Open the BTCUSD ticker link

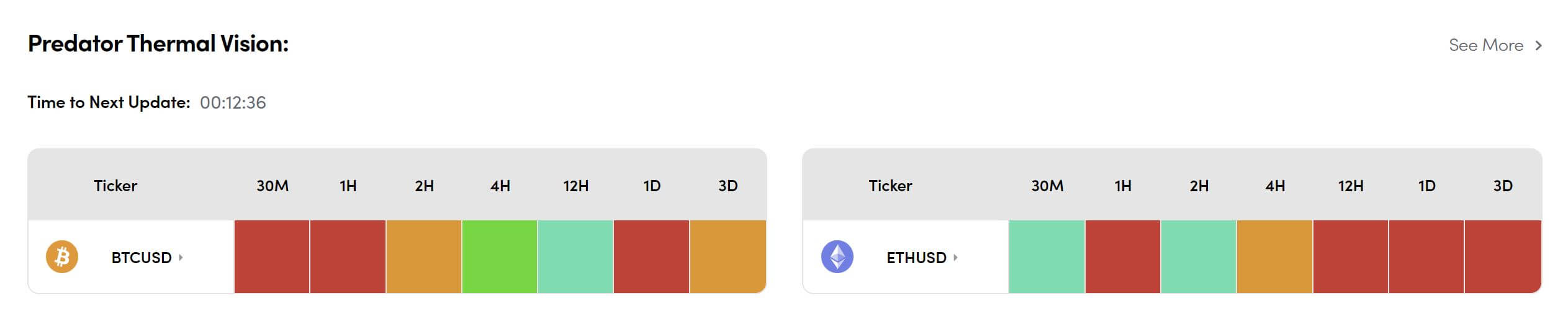[x=142, y=258]
